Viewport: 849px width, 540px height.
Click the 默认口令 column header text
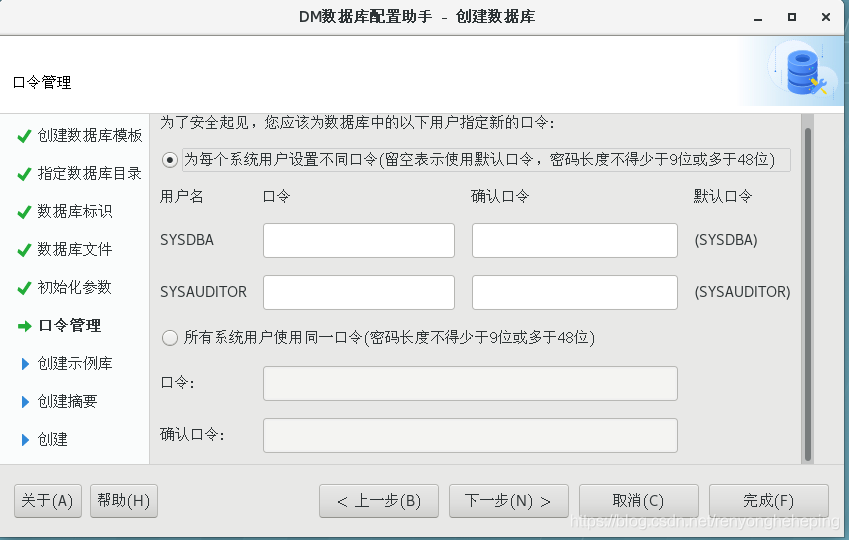tap(723, 196)
